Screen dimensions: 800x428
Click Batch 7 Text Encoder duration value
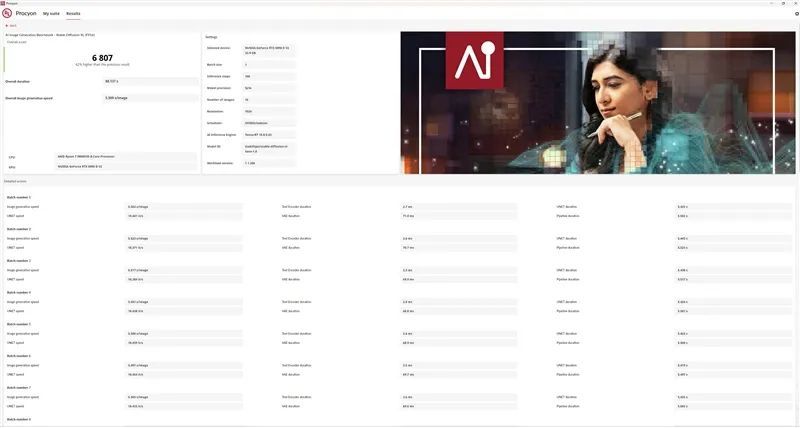[x=459, y=397]
